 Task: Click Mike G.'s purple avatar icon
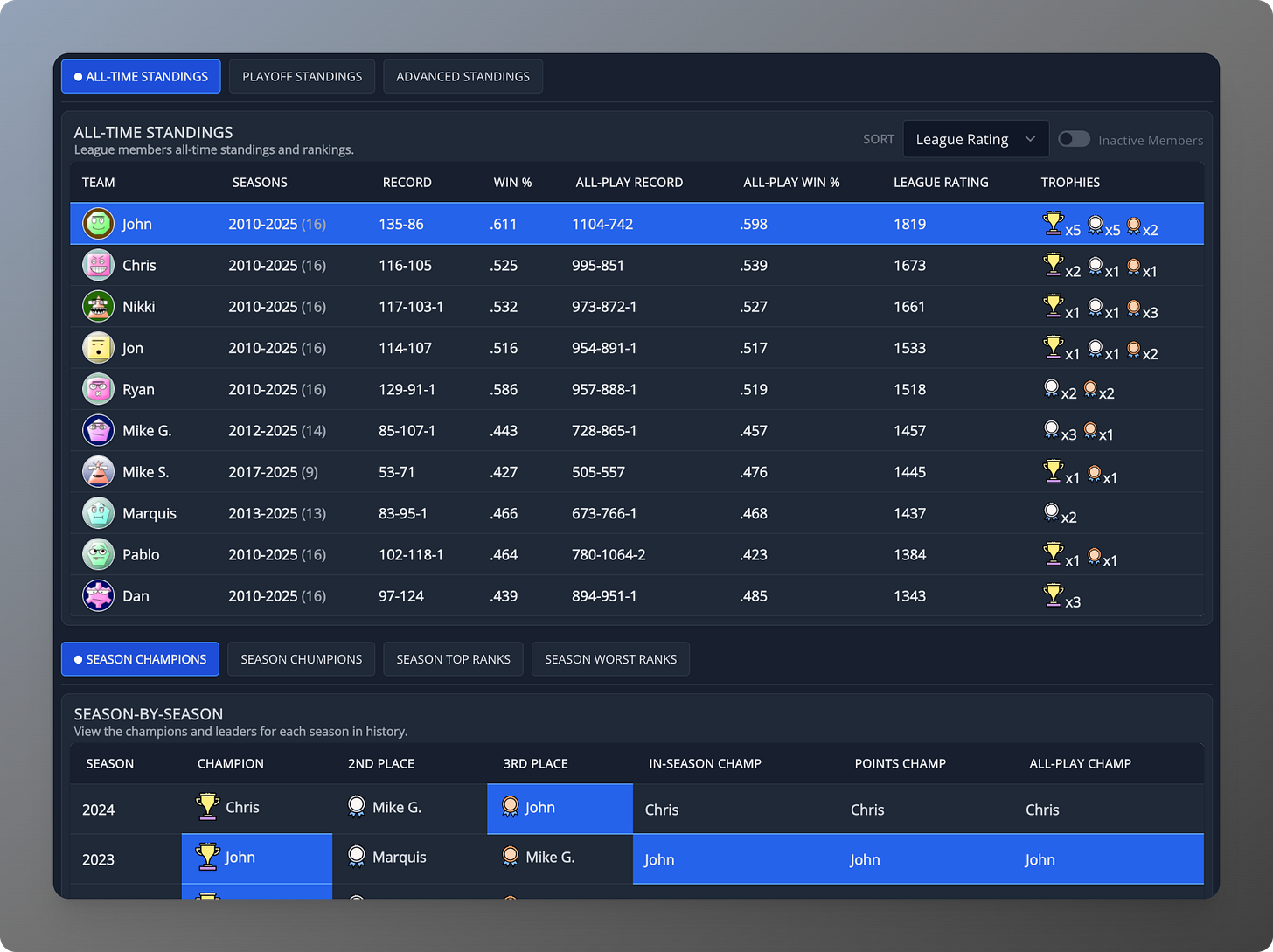coord(99,431)
